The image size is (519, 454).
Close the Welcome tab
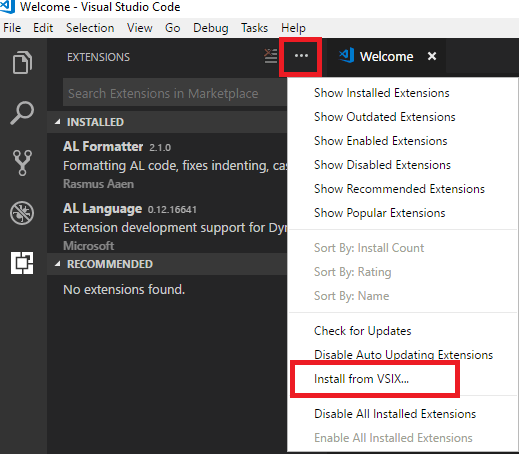(432, 56)
